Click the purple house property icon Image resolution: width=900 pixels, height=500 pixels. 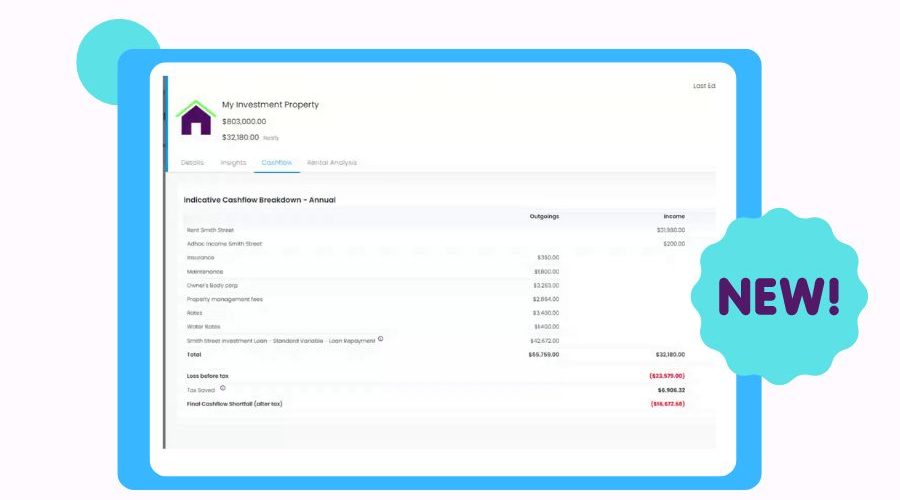[x=196, y=118]
